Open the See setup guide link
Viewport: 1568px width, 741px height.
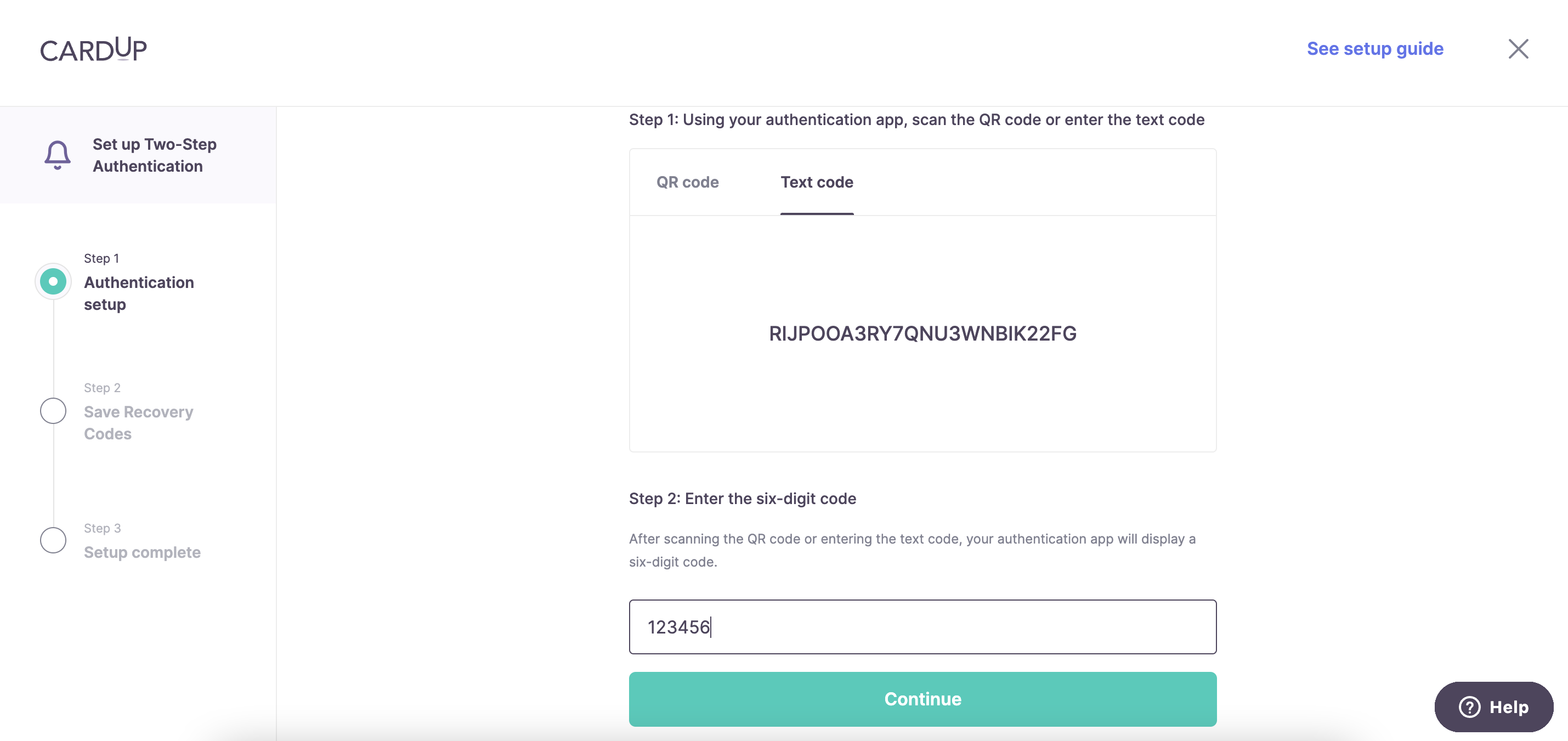pyautogui.click(x=1374, y=49)
